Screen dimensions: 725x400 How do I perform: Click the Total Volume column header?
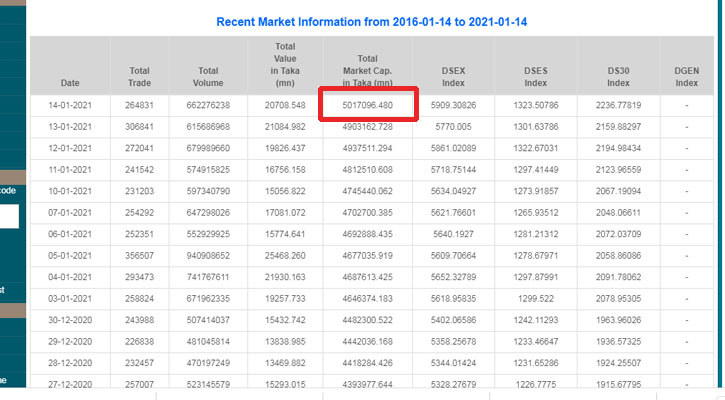(x=208, y=76)
